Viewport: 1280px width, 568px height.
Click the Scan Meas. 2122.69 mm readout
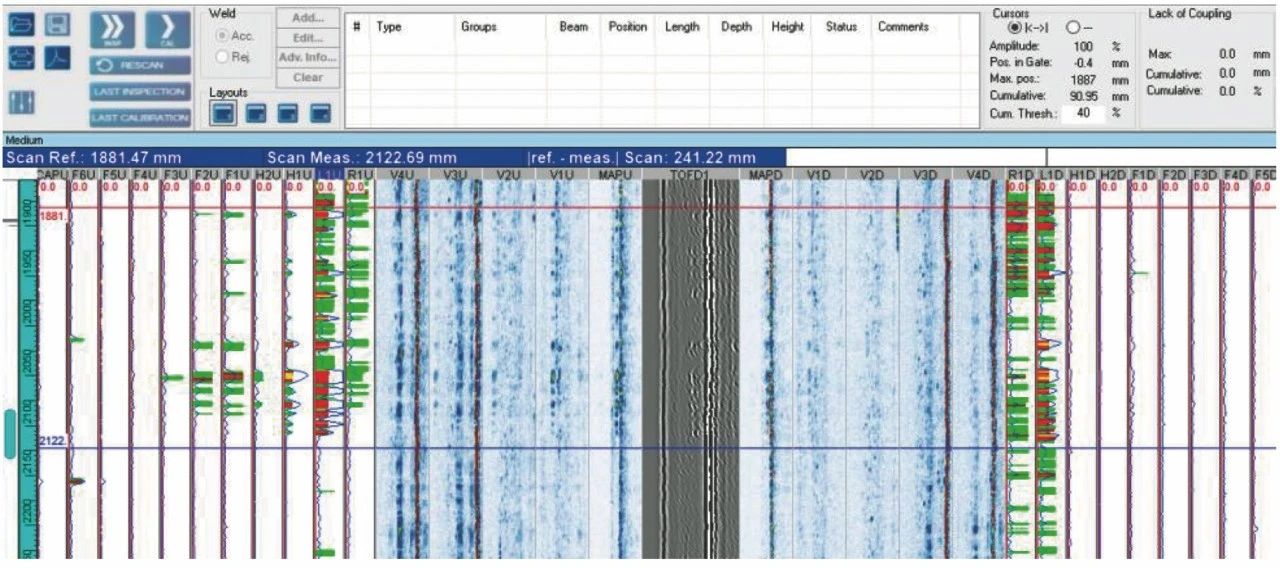(362, 157)
